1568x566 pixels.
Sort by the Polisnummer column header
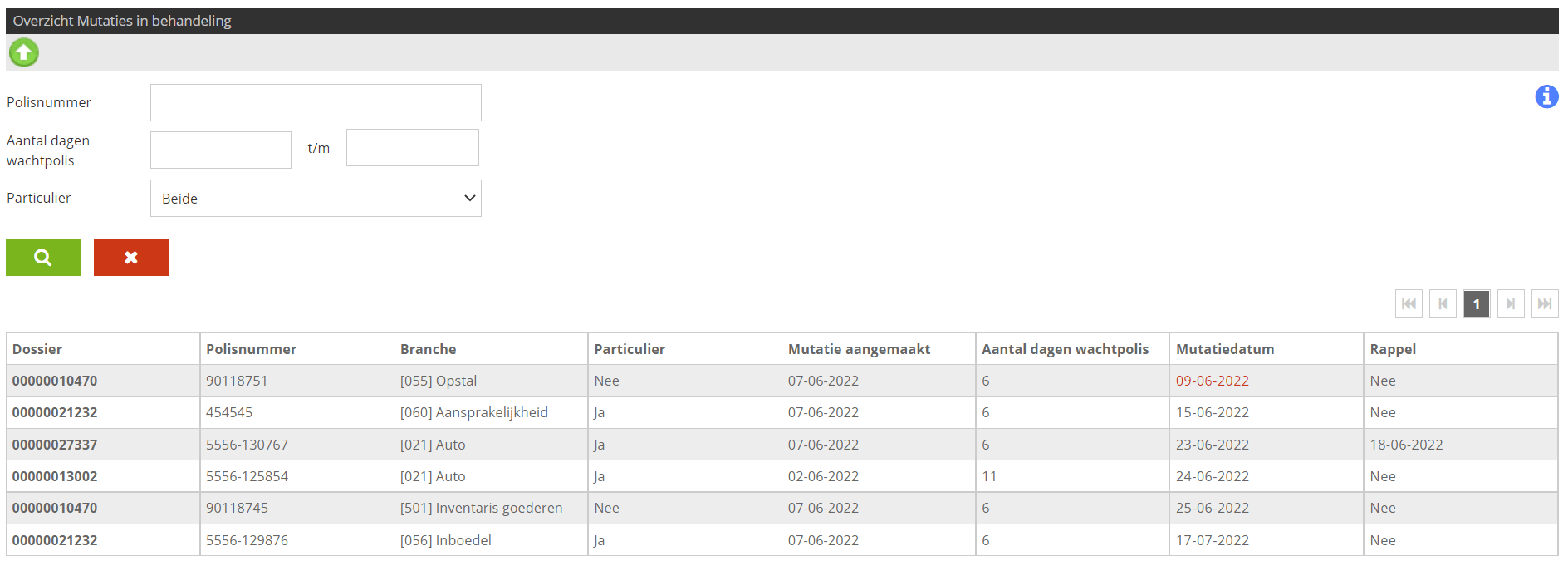click(251, 348)
